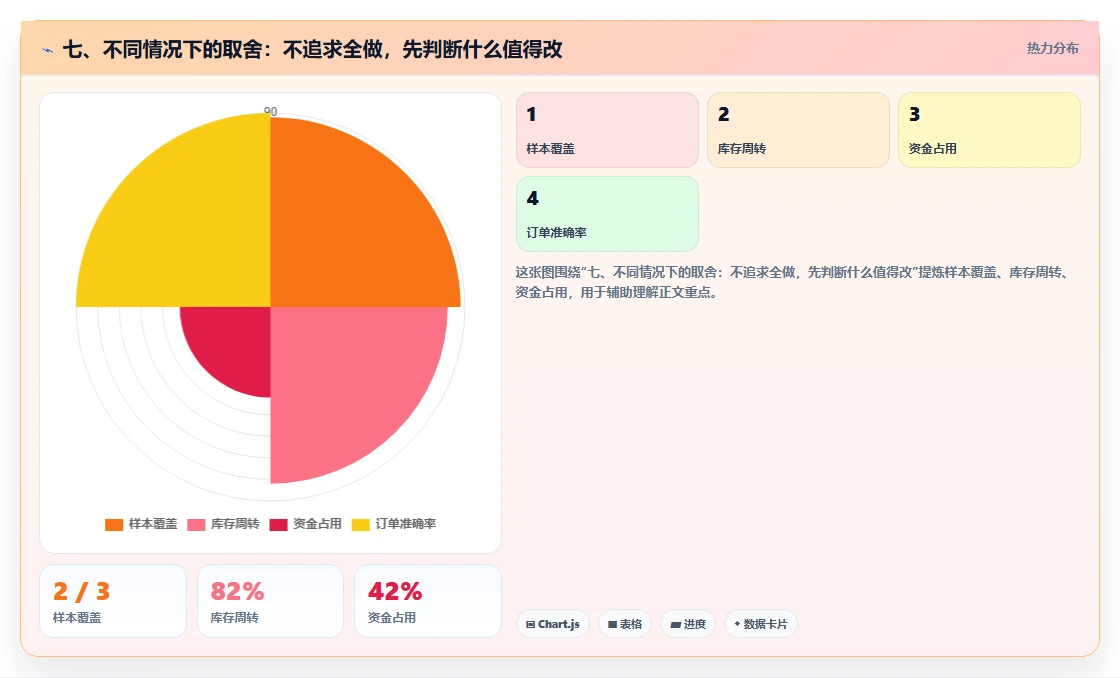Click the 样本覆盖 legend label text

pyautogui.click(x=153, y=524)
